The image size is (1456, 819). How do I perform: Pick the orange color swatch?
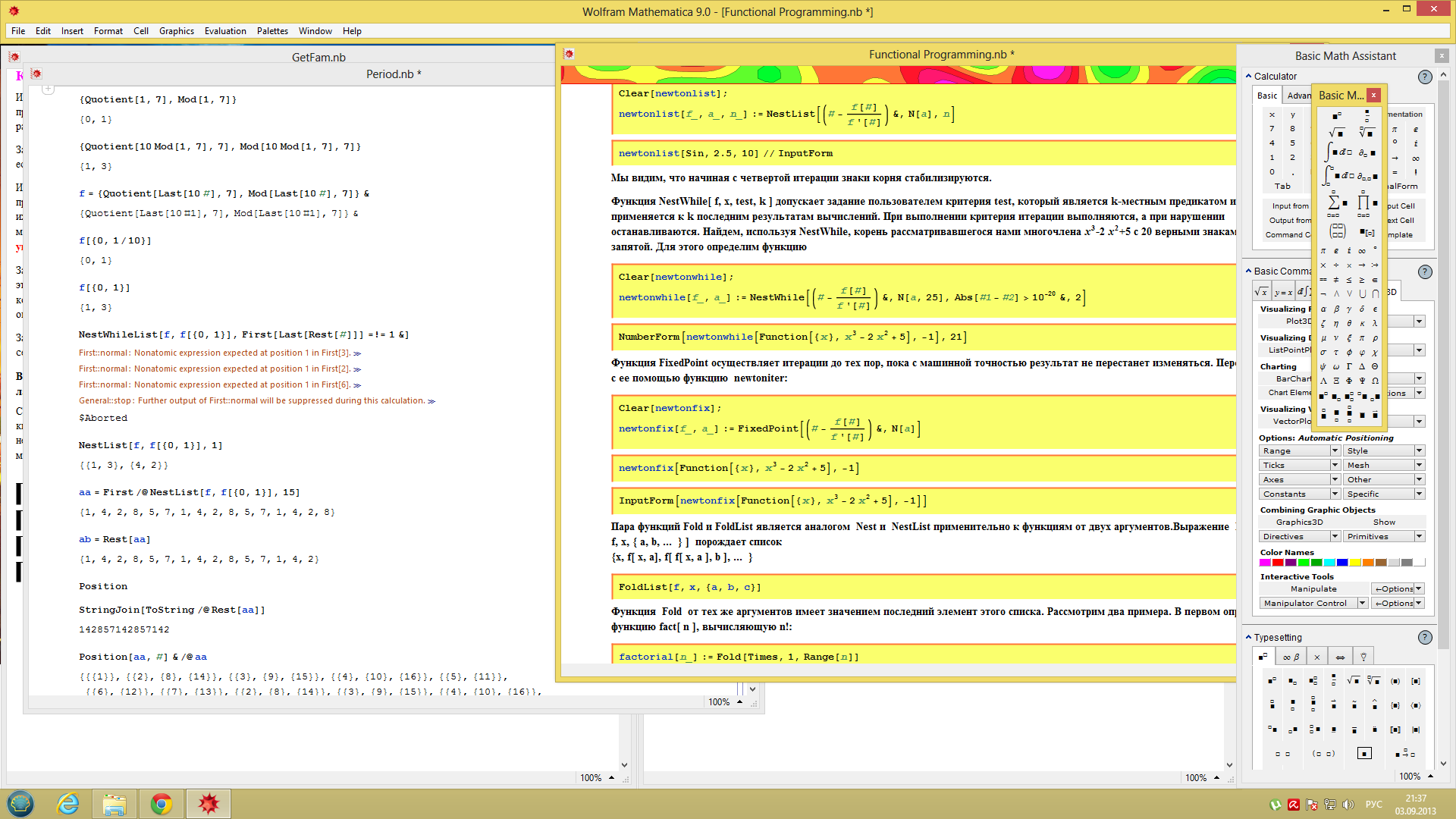pyautogui.click(x=1368, y=563)
